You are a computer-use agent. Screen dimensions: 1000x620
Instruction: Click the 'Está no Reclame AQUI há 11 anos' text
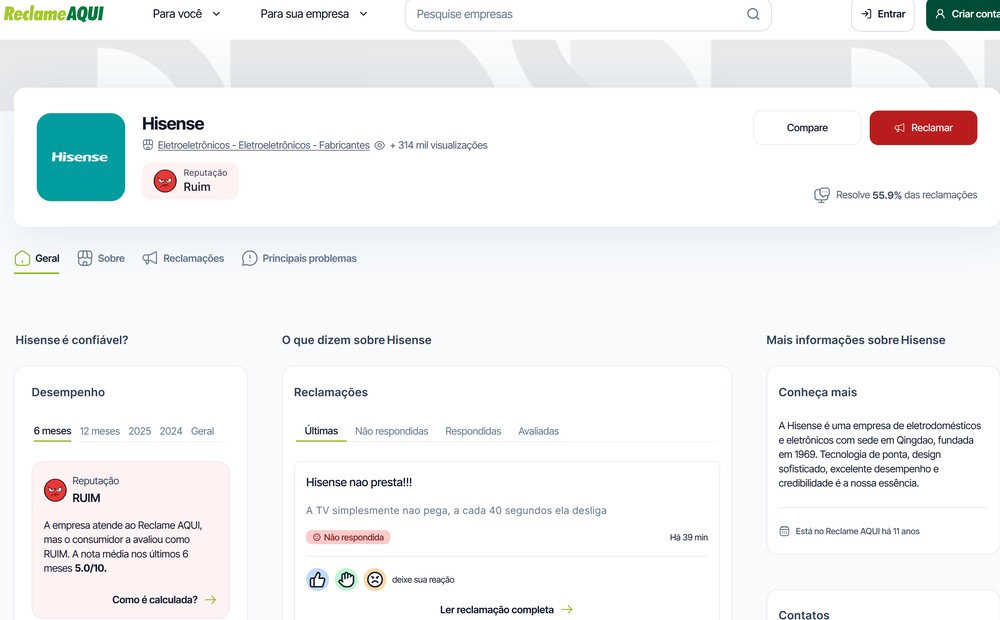857,531
